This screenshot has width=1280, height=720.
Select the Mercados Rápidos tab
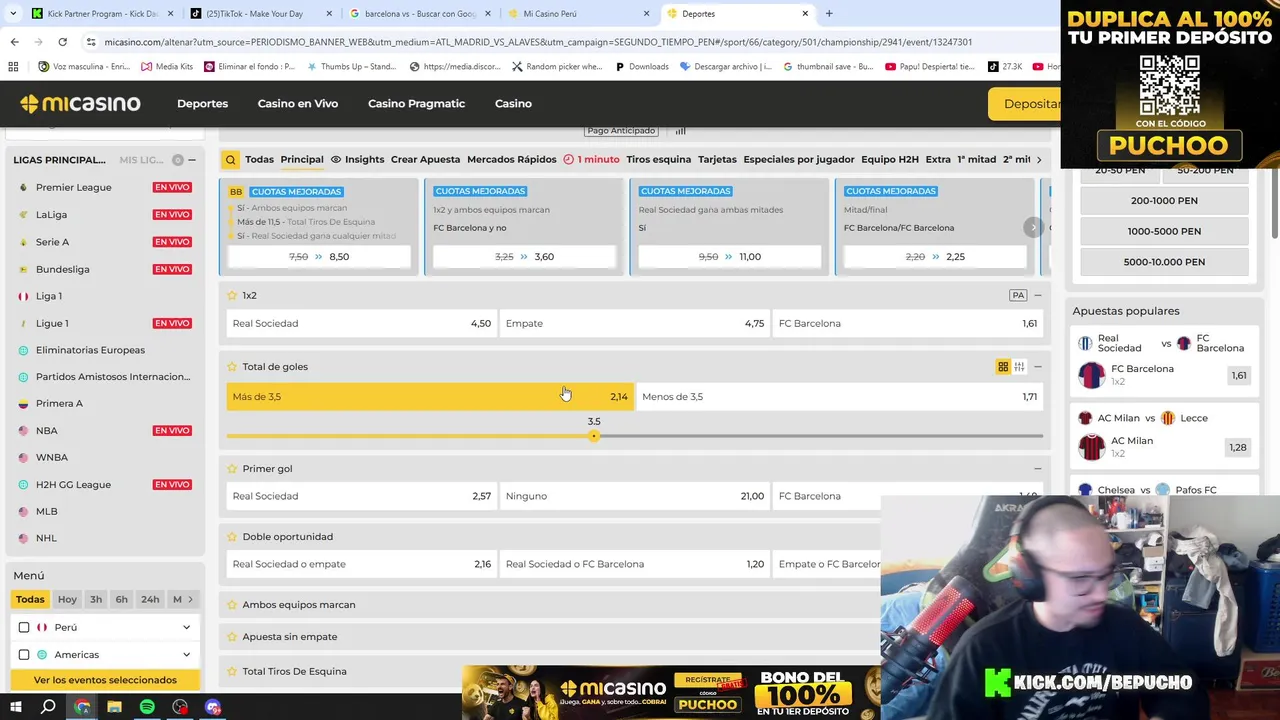511,159
